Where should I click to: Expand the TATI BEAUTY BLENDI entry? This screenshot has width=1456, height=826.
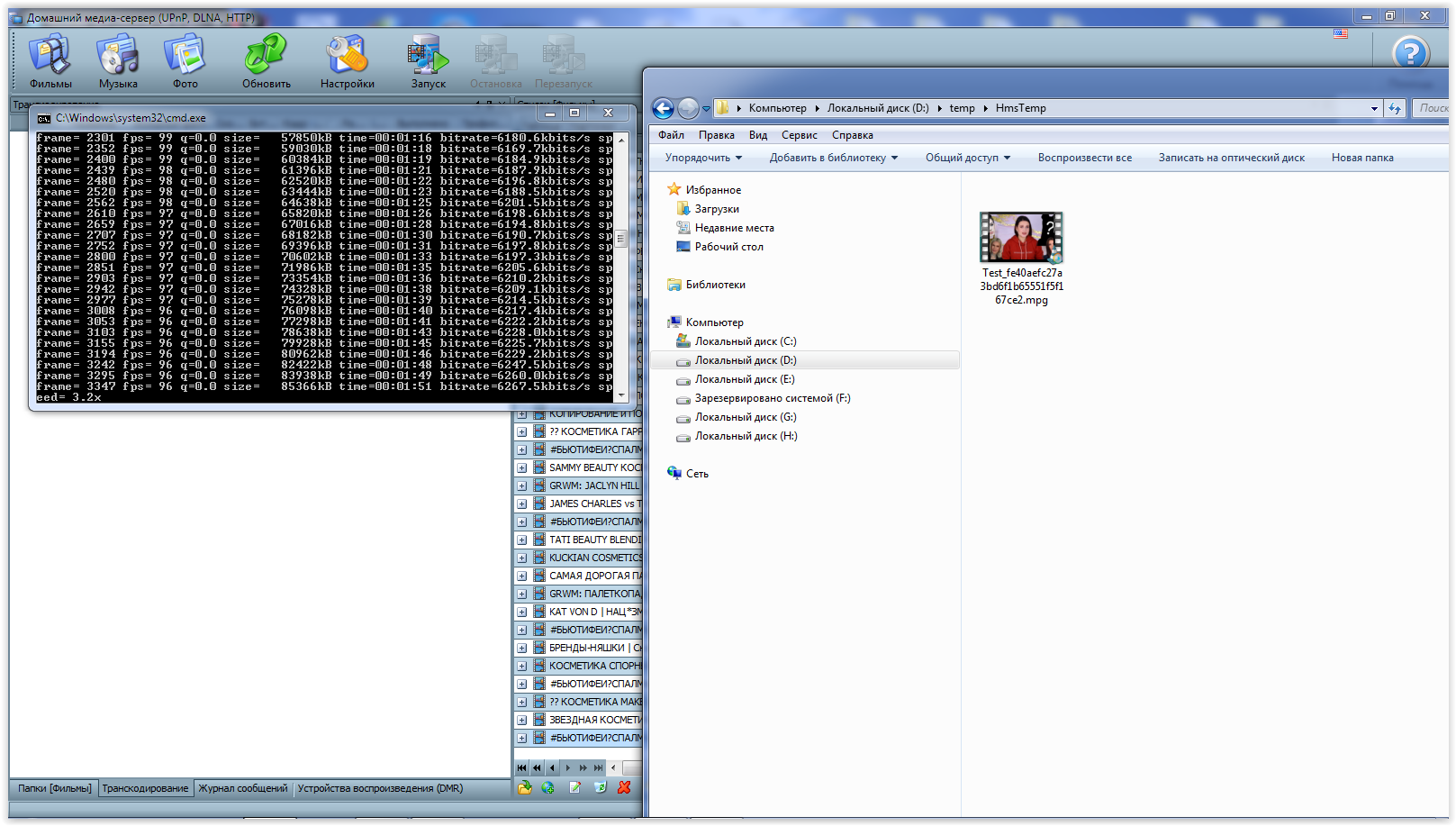[x=521, y=540]
